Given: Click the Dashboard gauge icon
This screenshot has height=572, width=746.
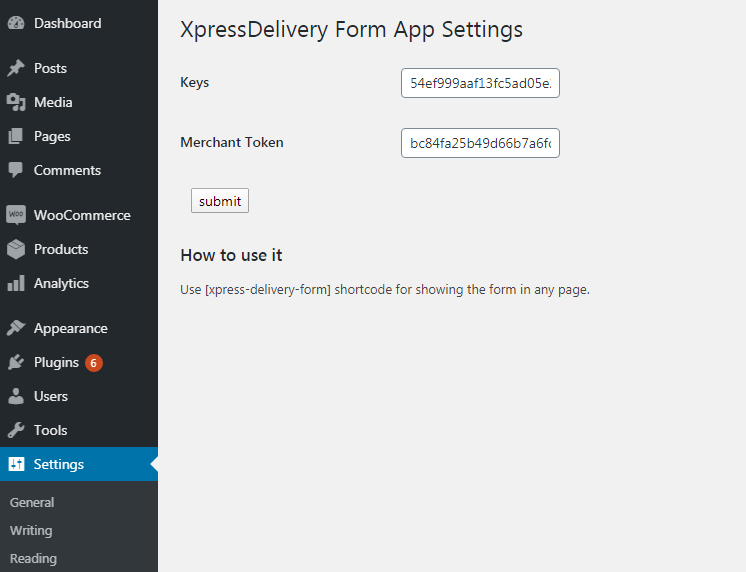Looking at the screenshot, I should pyautogui.click(x=16, y=23).
